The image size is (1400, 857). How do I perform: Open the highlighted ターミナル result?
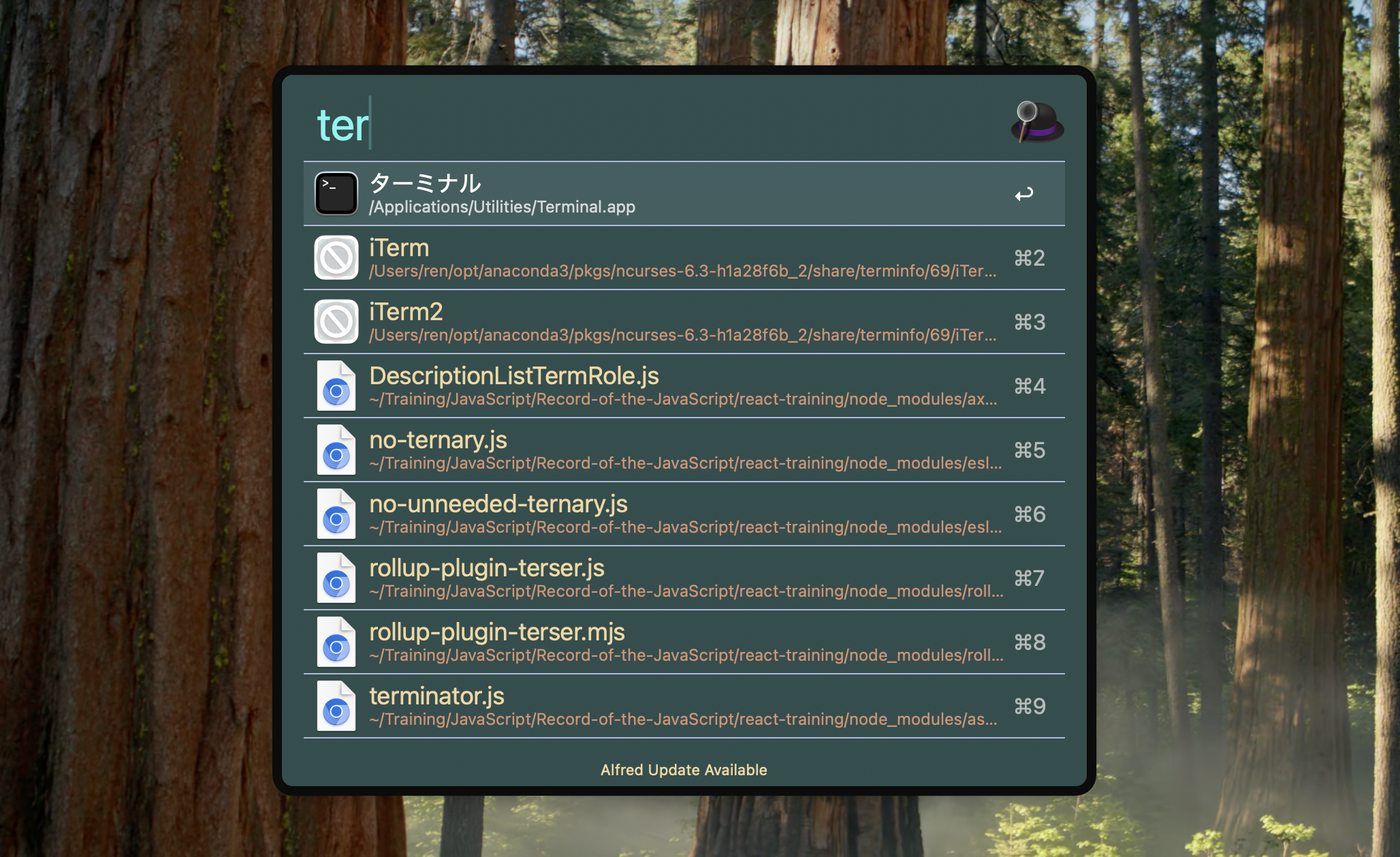[613, 193]
